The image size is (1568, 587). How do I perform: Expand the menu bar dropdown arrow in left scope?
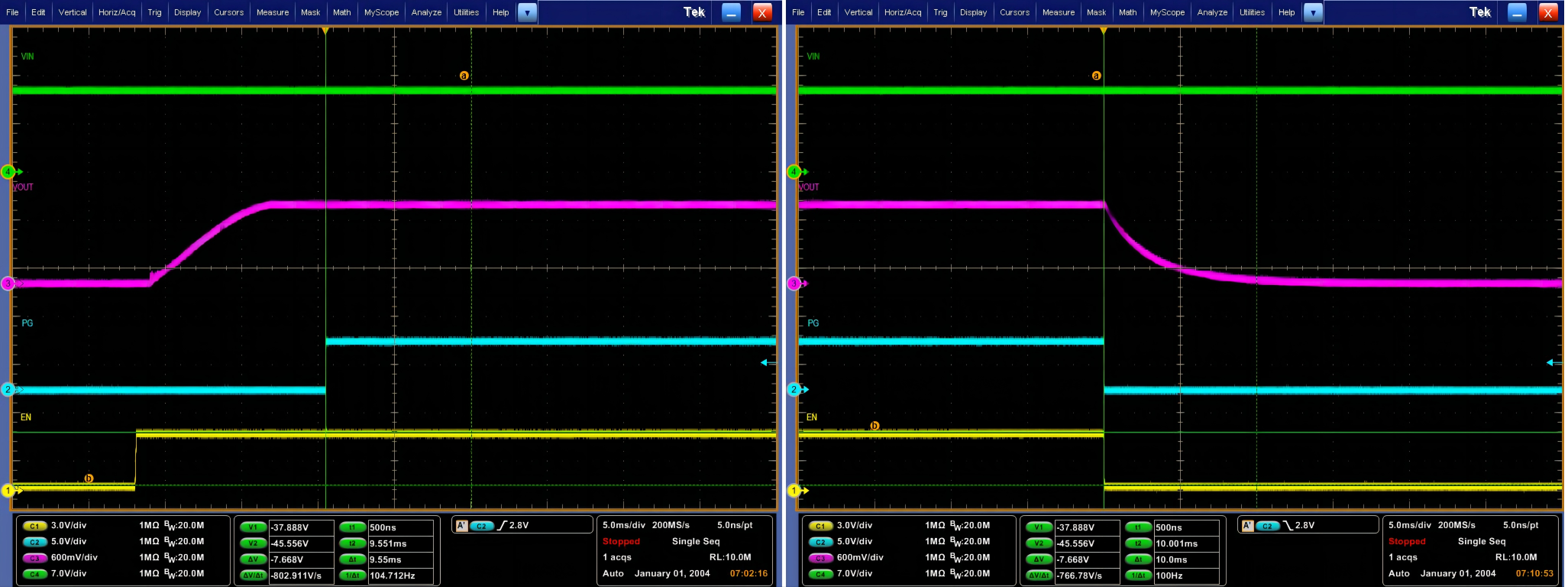527,12
